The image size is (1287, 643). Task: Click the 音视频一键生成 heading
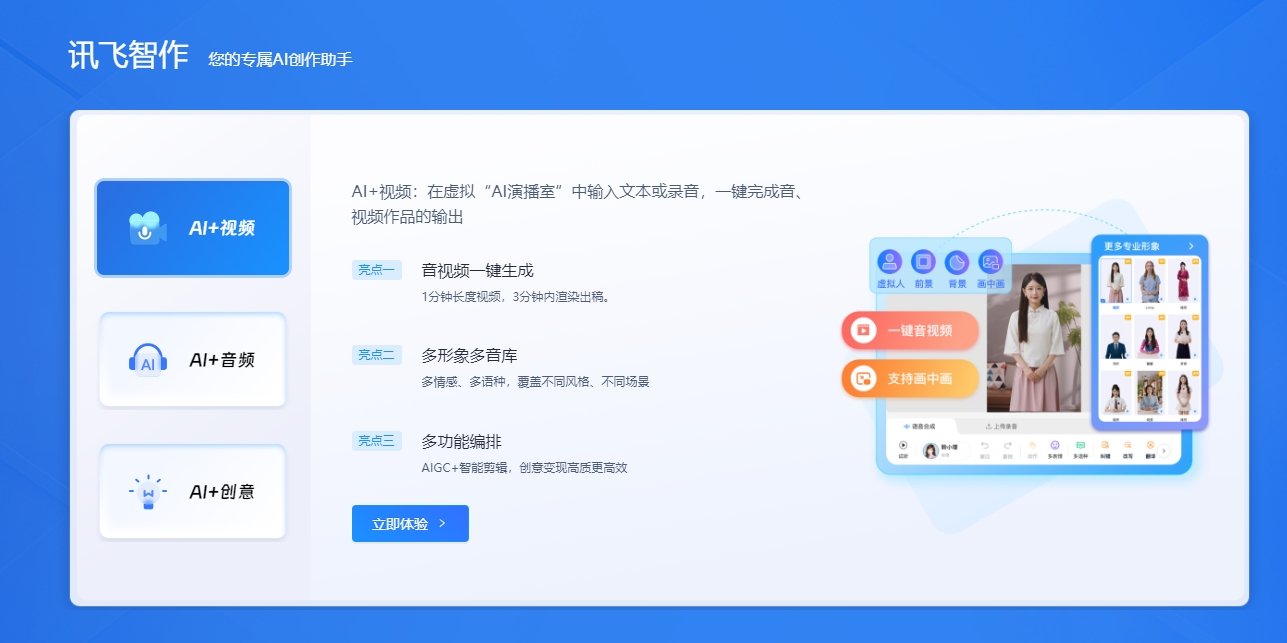coord(478,270)
